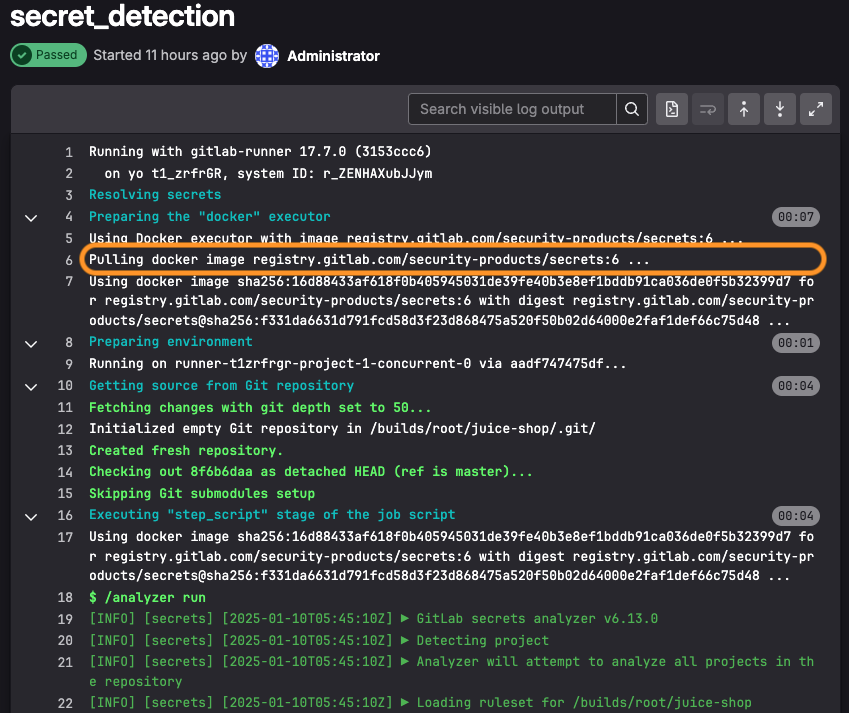Click the Passed status badge

(x=48, y=55)
